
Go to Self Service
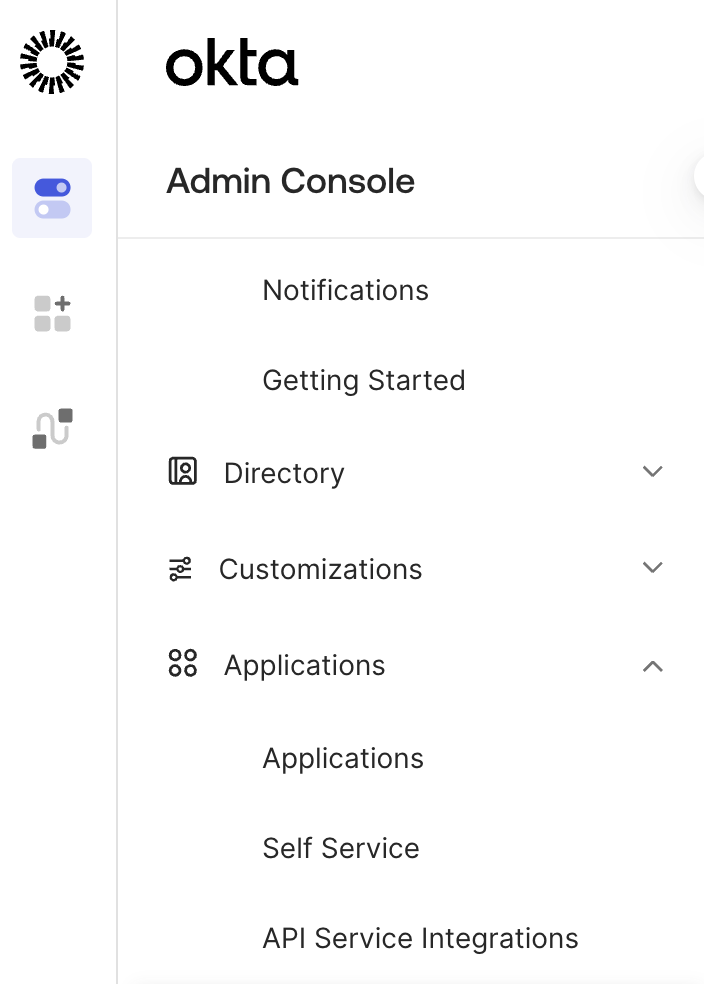coord(341,848)
